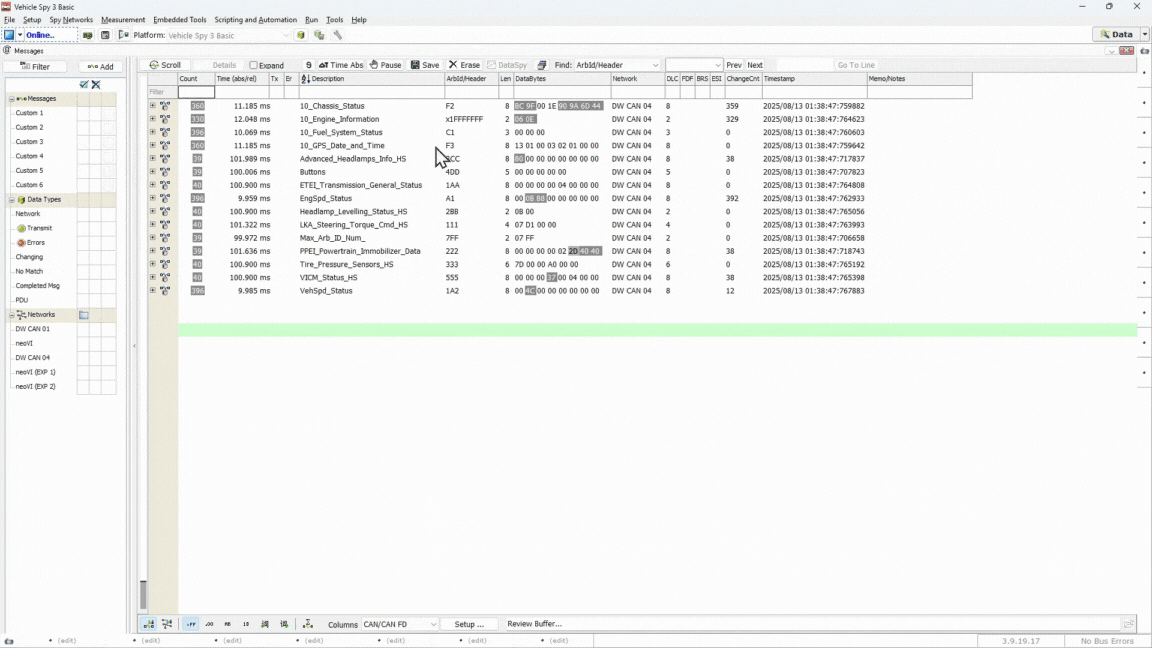Click the sort icon in Description header
Screen dimensions: 1152x648
pos(305,79)
